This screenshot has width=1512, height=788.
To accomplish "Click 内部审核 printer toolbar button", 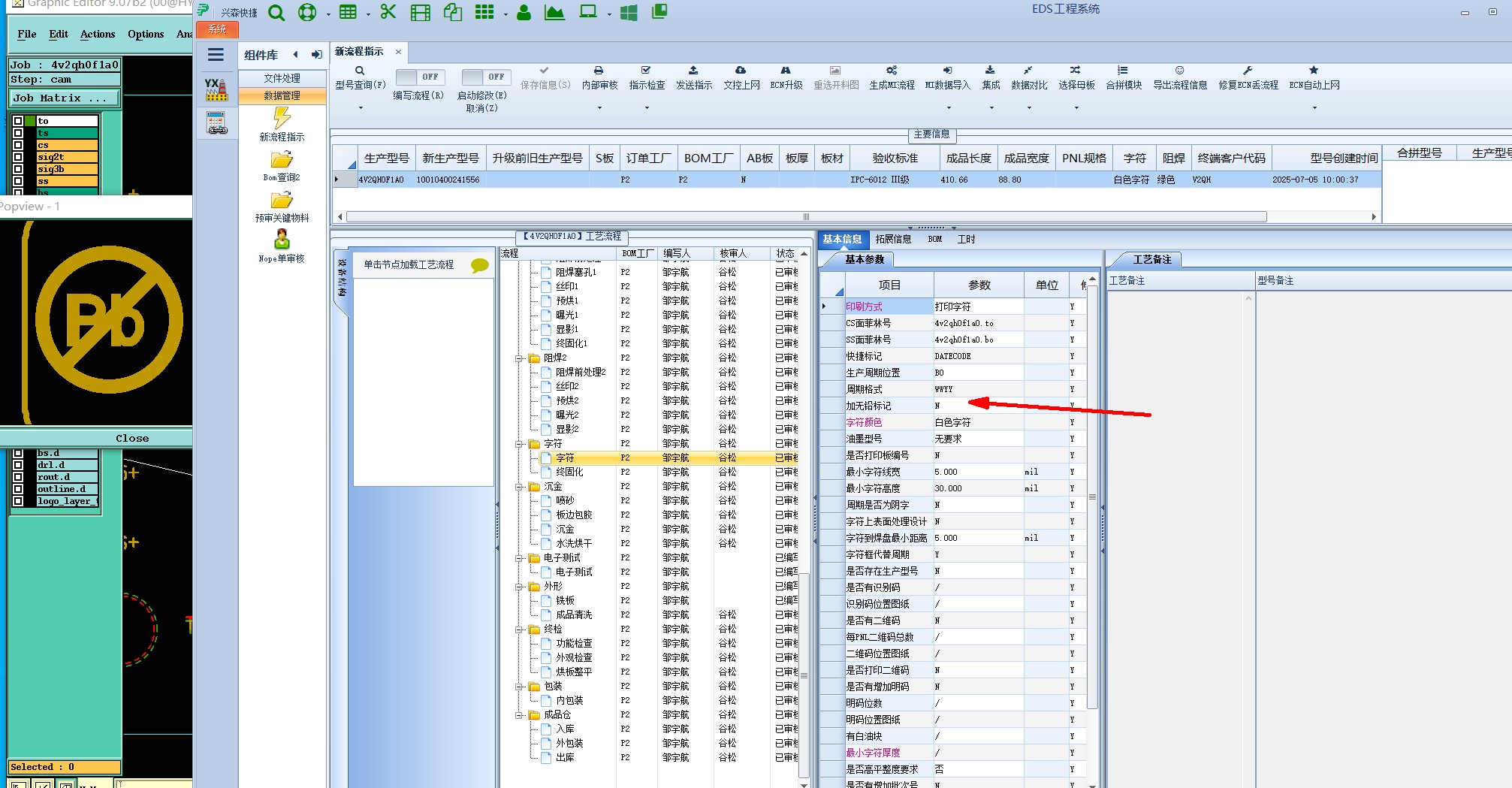I will pyautogui.click(x=599, y=78).
